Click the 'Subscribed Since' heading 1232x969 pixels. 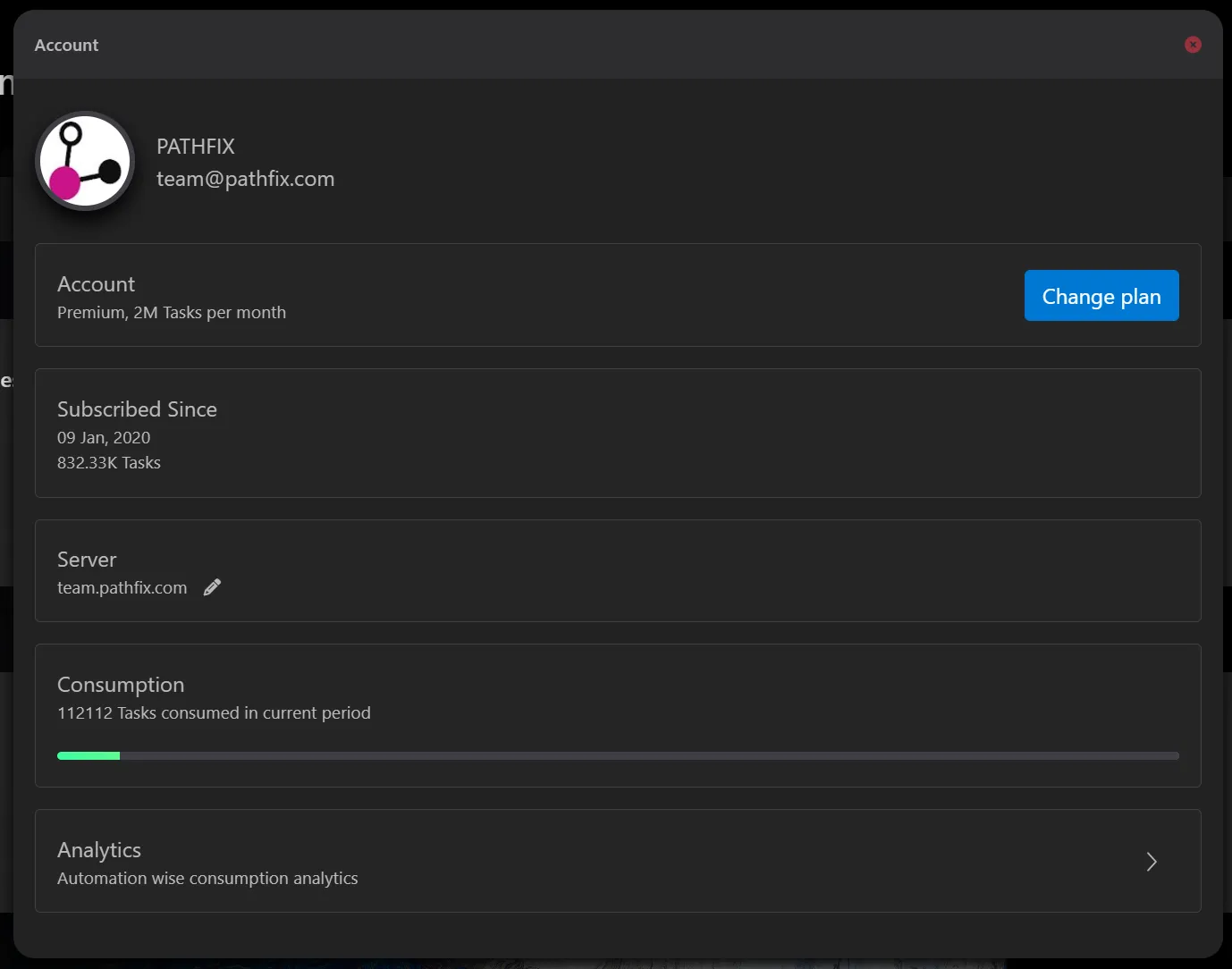click(137, 409)
